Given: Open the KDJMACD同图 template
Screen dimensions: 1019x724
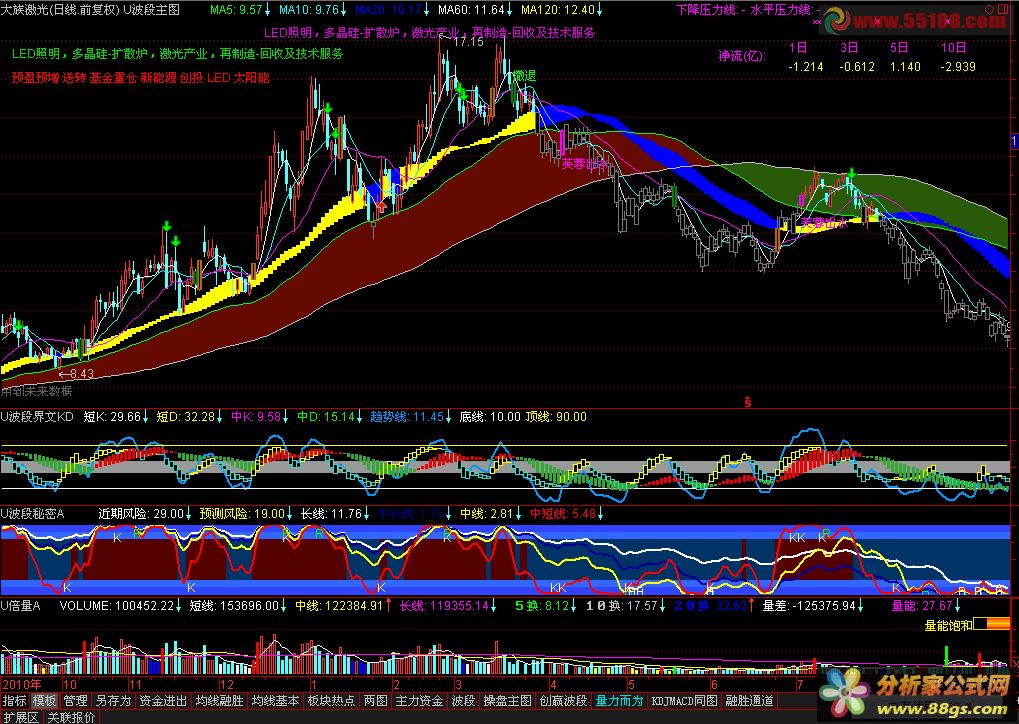Looking at the screenshot, I should point(684,701).
